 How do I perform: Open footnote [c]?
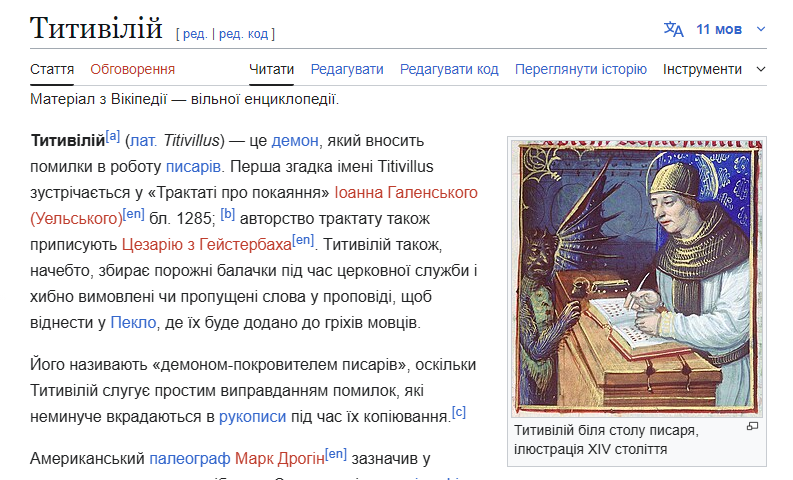(458, 412)
